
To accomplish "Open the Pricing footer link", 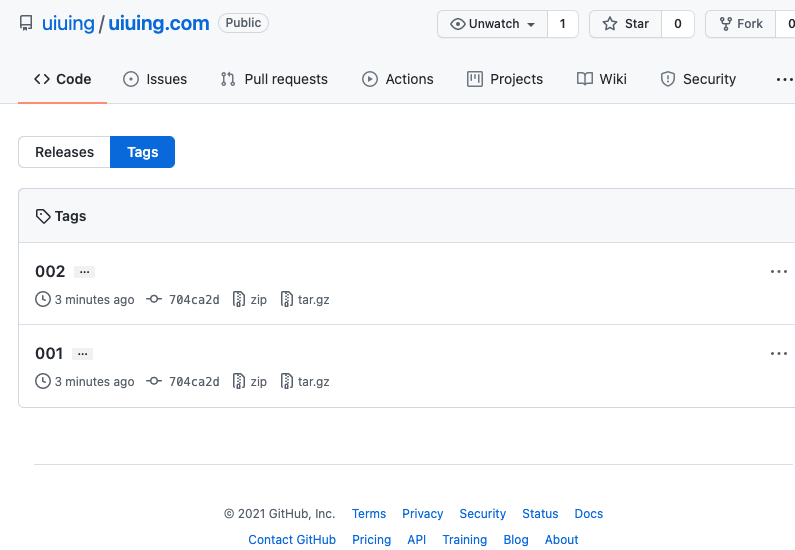I will click(x=372, y=539).
